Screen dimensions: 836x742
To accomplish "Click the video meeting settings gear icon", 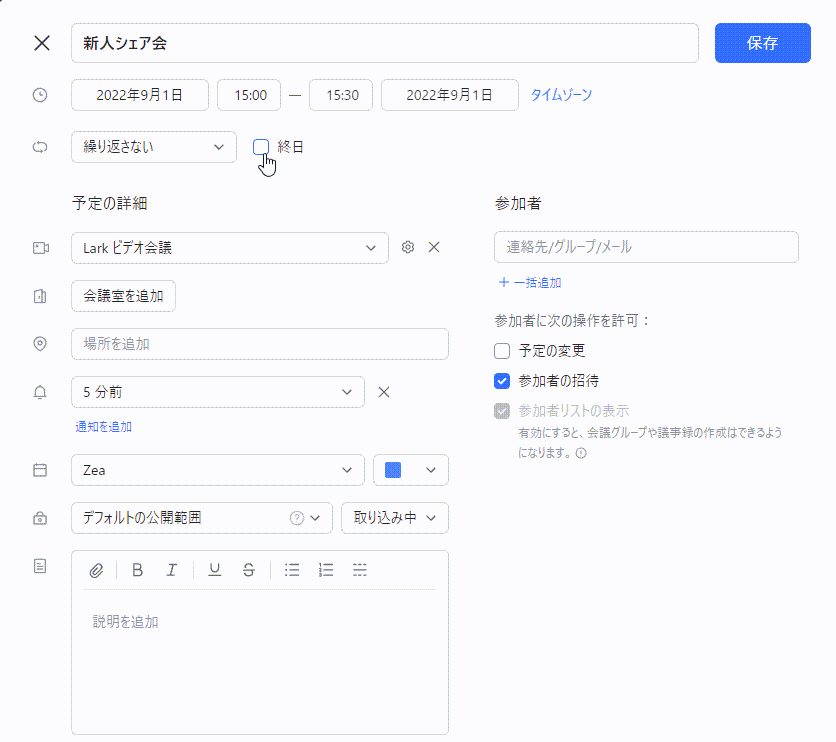I will [x=408, y=247].
